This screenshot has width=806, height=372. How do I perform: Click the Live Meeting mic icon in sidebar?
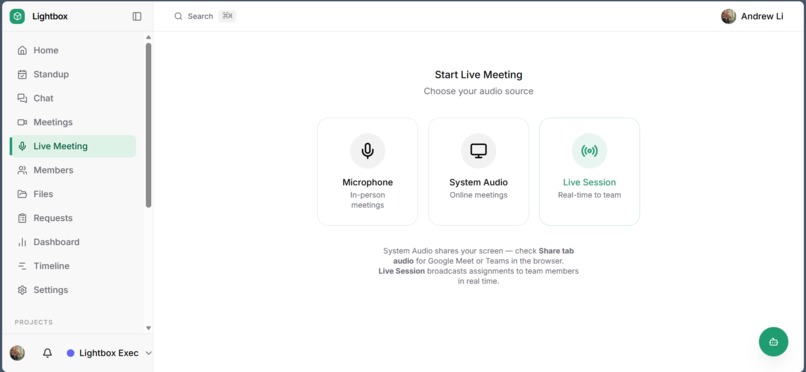pyautogui.click(x=22, y=146)
